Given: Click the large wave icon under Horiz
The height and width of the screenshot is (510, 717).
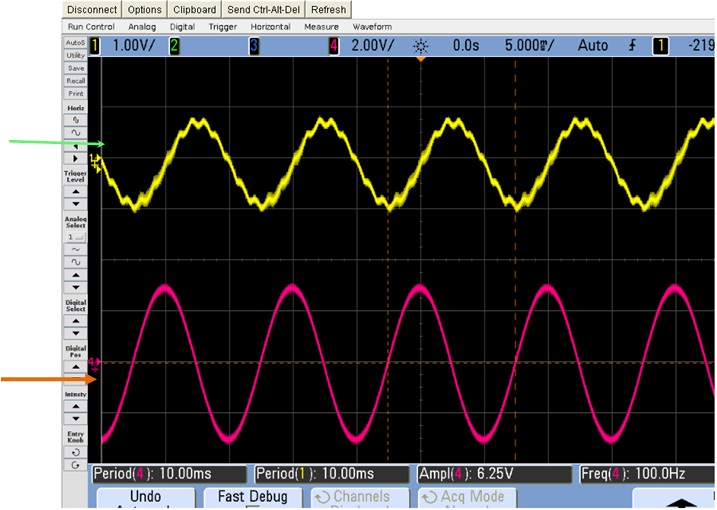Looking at the screenshot, I should click(75, 133).
